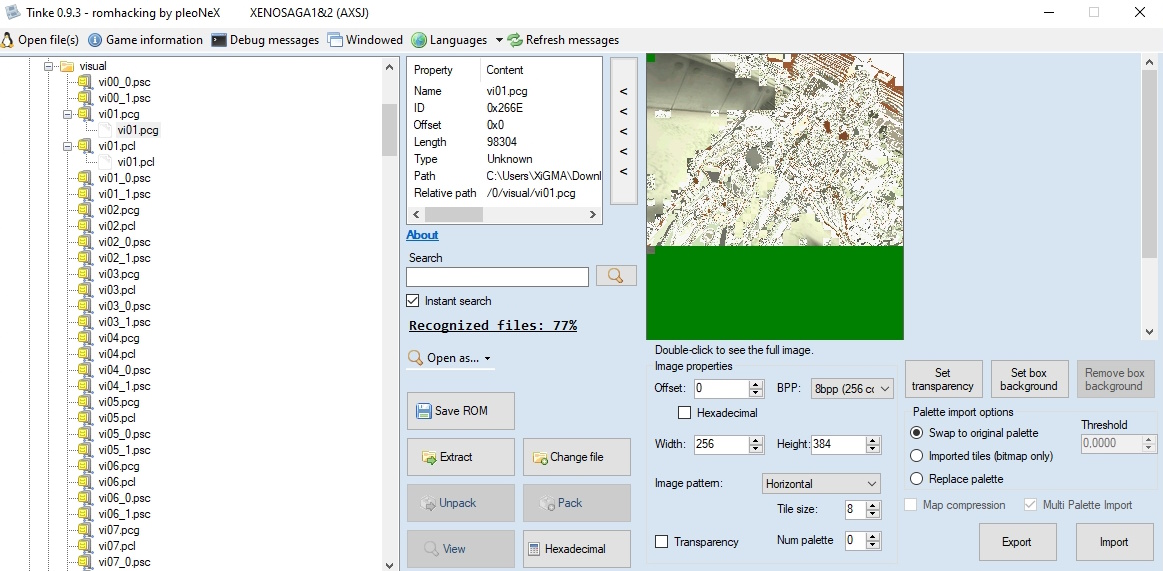The image size is (1163, 571).
Task: Click the right panel scroll down arrow
Action: pos(1150,332)
